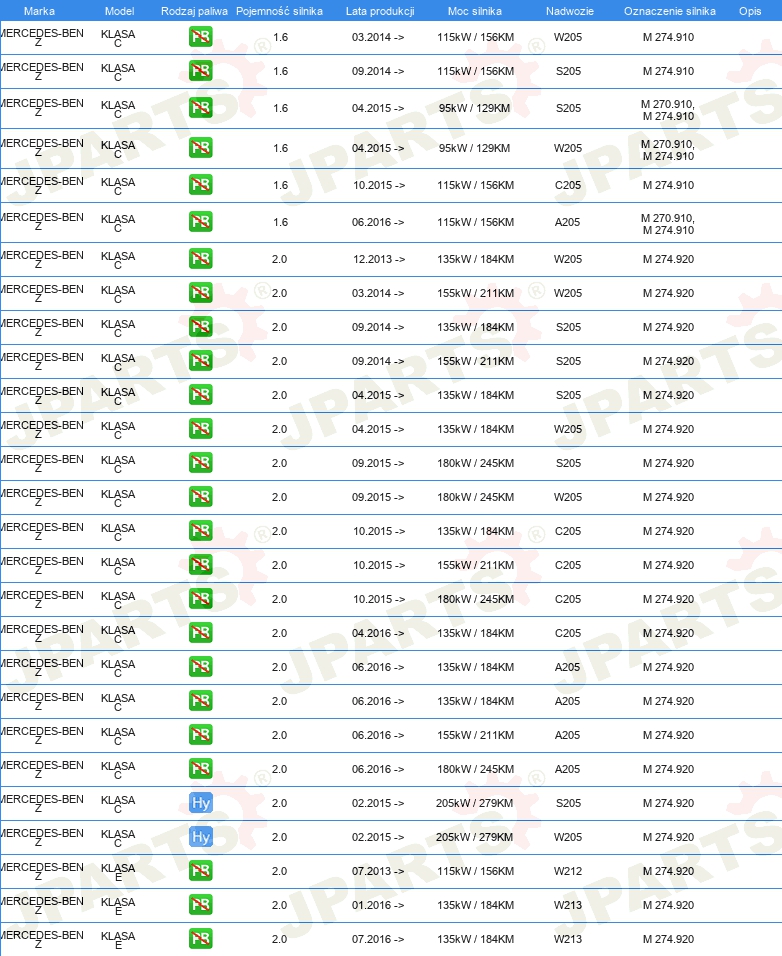
Task: Click petrol icon in the 04.2016 row
Action: [x=201, y=633]
